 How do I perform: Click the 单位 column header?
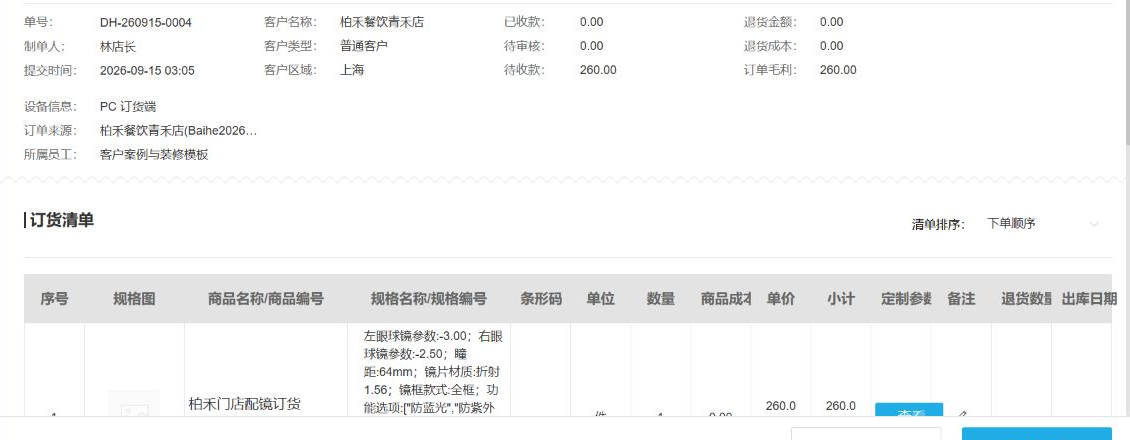tap(600, 299)
